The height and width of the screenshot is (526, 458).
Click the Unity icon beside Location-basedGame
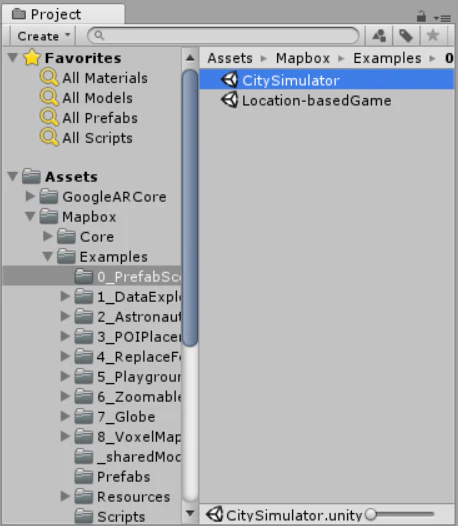point(230,100)
